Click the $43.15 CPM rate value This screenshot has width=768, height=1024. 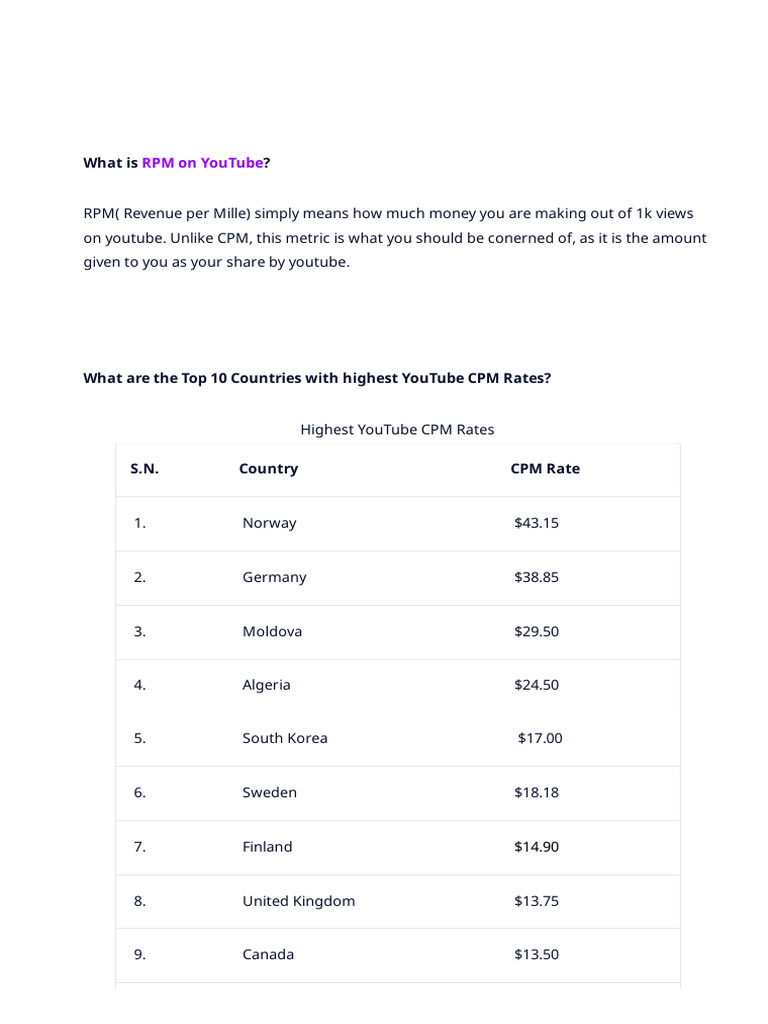[x=536, y=523]
